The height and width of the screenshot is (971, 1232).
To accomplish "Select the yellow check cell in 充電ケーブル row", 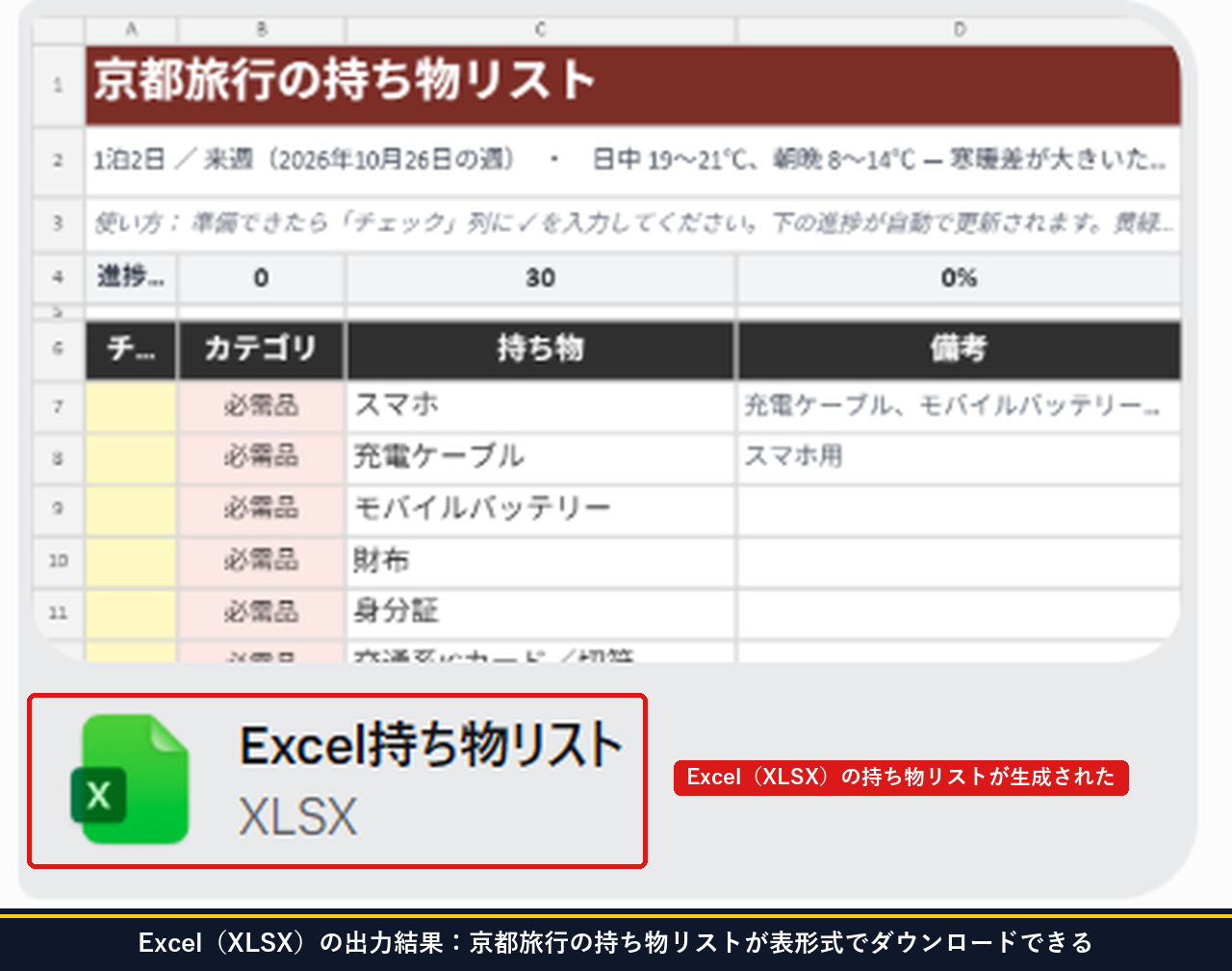I will (x=131, y=457).
